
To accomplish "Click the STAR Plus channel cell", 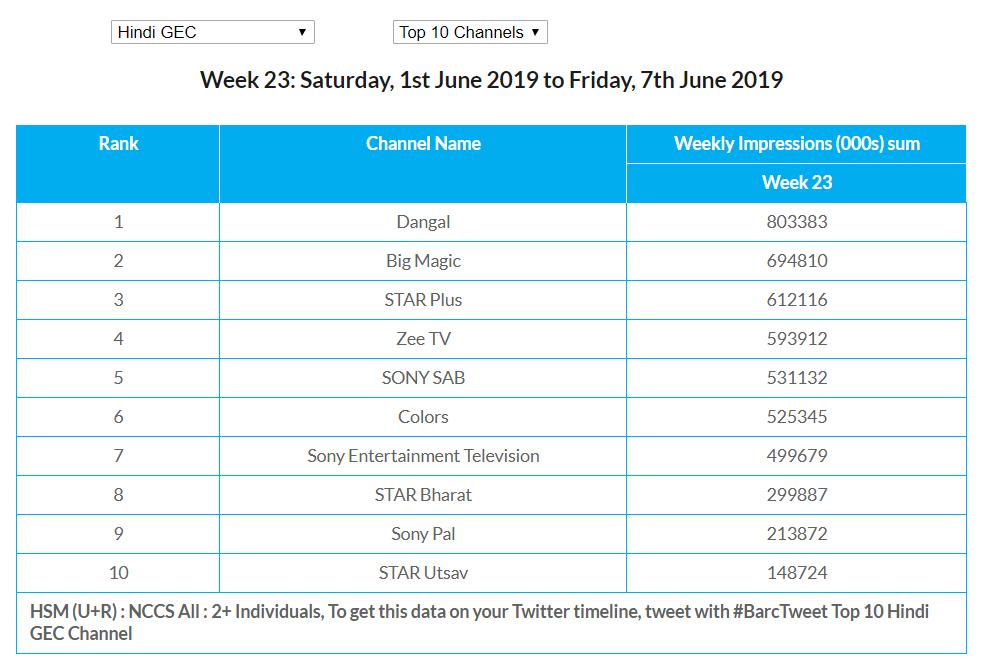I will coord(423,300).
